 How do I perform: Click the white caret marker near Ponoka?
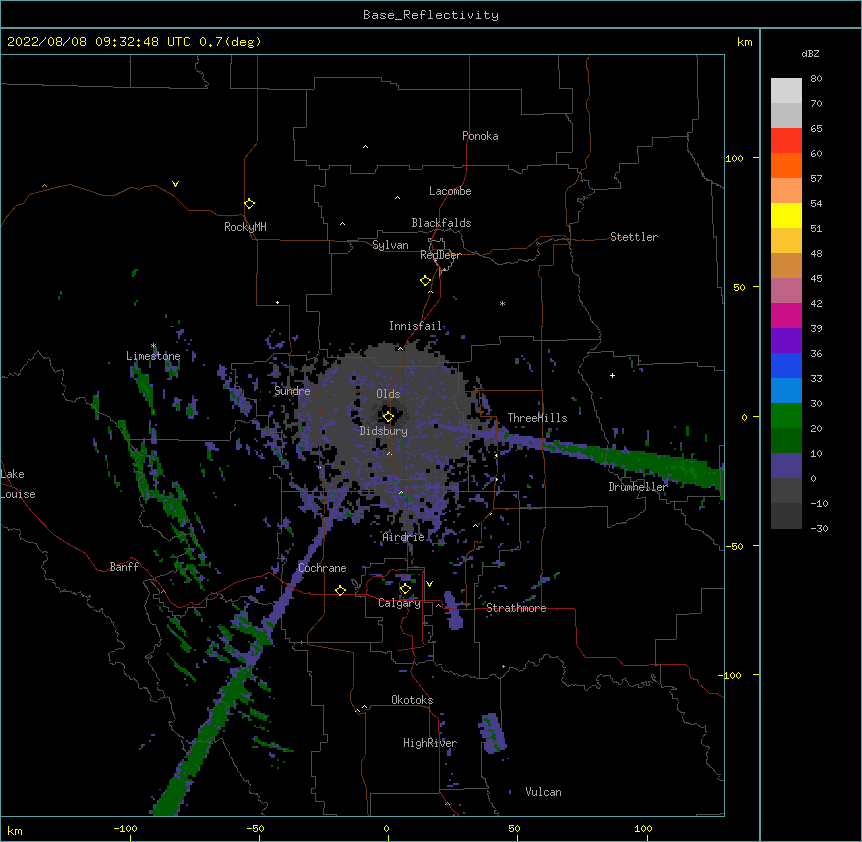(366, 147)
